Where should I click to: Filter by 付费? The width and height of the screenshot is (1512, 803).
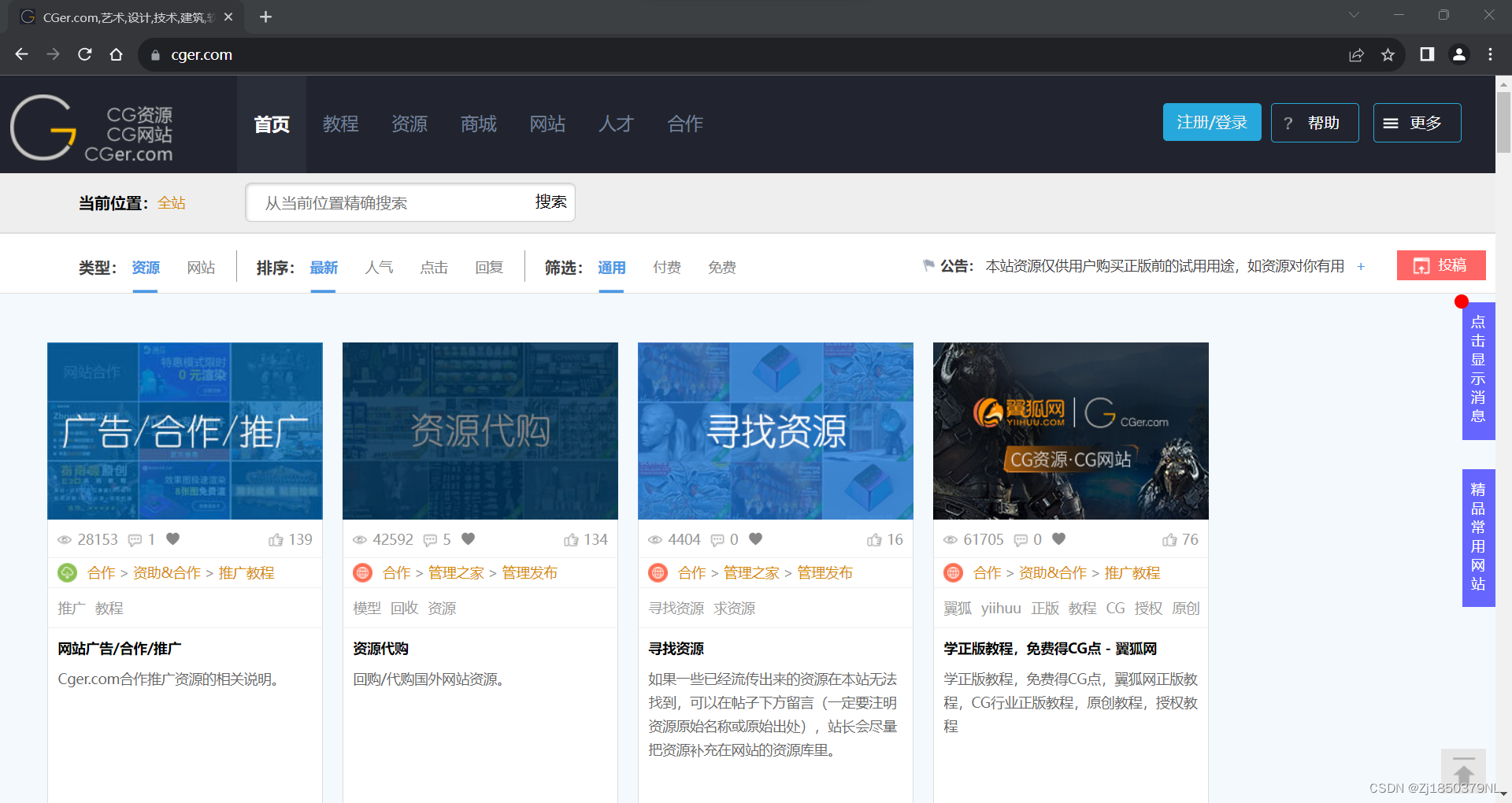(667, 268)
